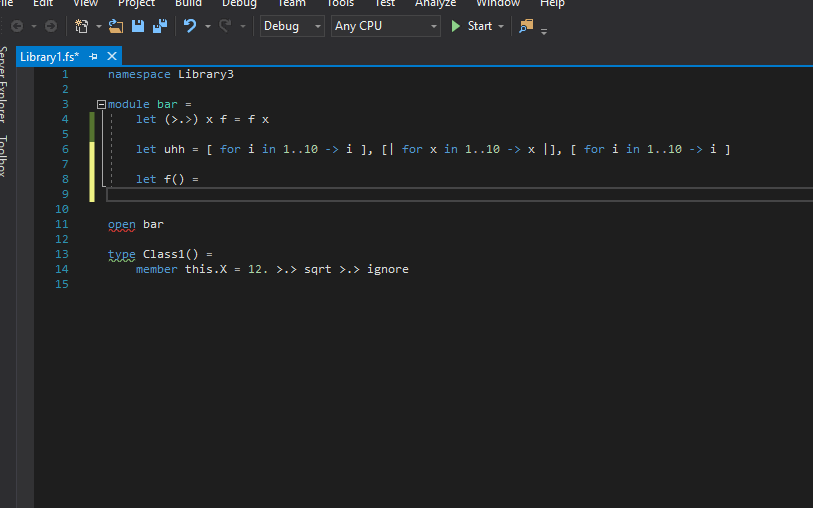This screenshot has height=508, width=813.
Task: Click the Find in Files icon
Action: [526, 26]
